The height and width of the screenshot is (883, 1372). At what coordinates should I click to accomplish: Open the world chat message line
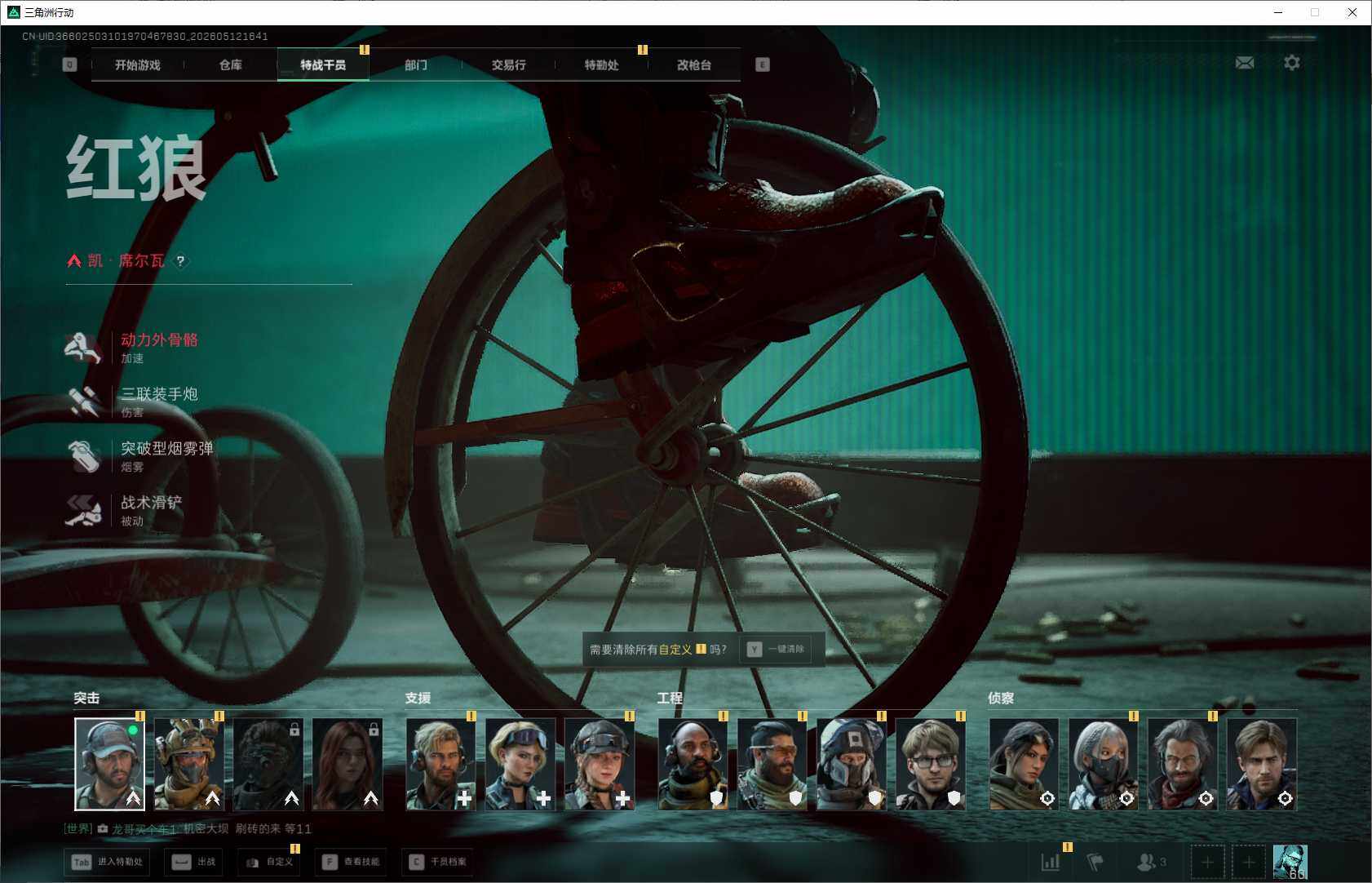click(188, 828)
